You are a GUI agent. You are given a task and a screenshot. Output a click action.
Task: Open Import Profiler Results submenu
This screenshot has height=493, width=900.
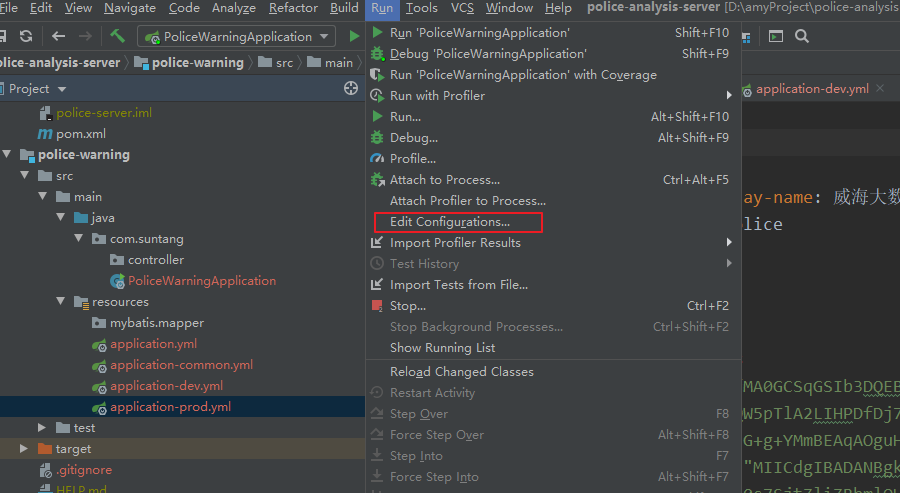coord(552,243)
